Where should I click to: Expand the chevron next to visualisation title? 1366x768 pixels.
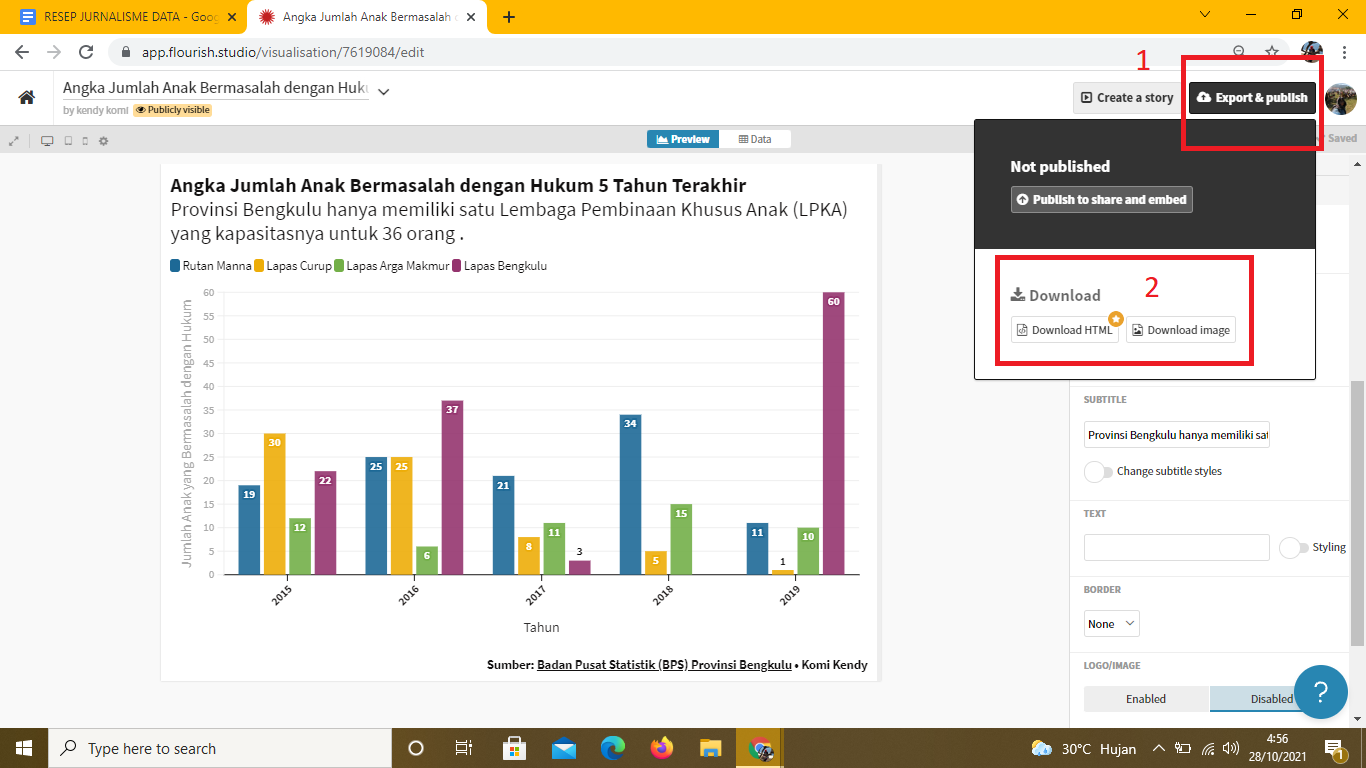coord(383,91)
